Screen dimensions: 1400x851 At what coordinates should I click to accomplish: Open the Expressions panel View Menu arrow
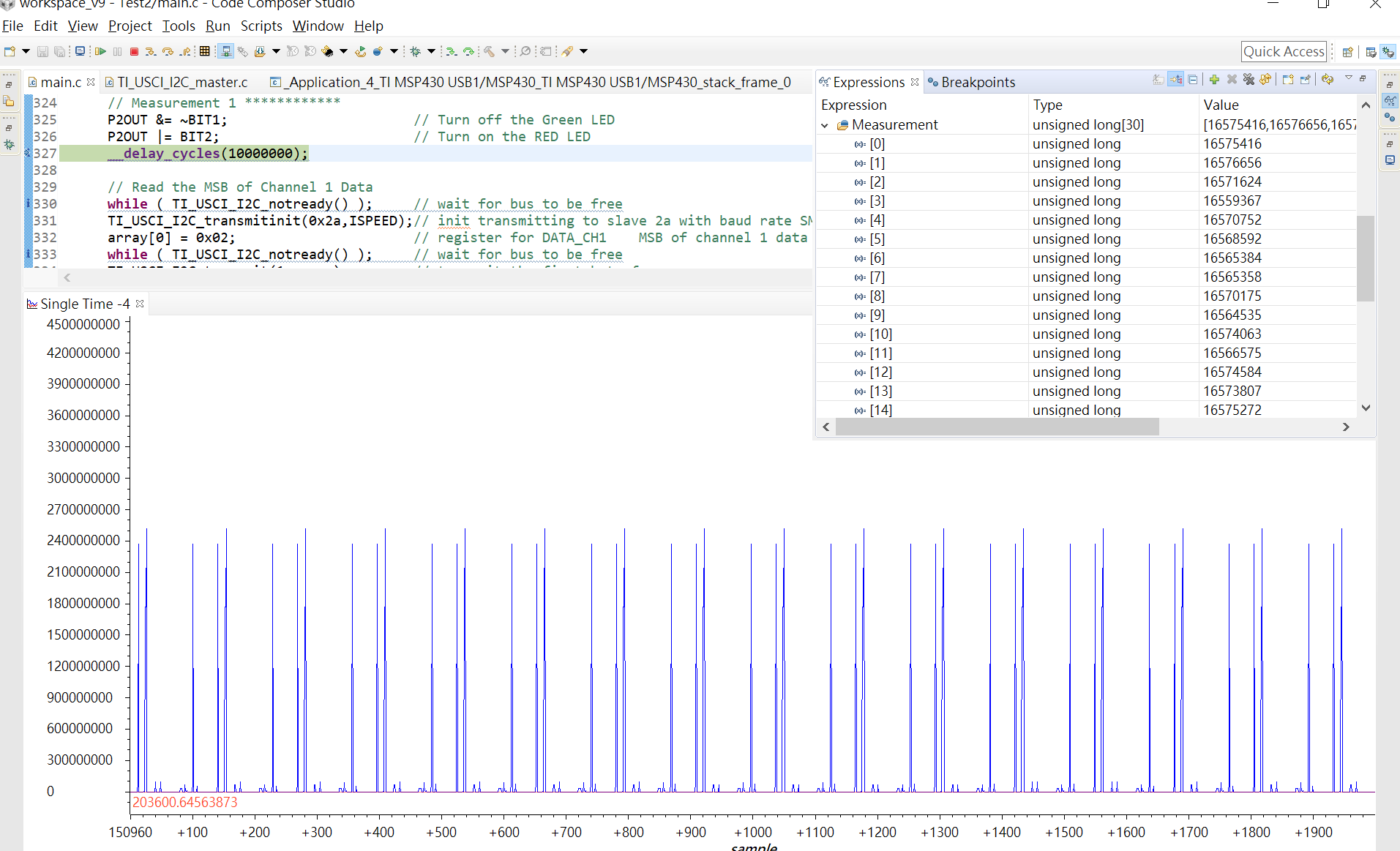(1348, 78)
